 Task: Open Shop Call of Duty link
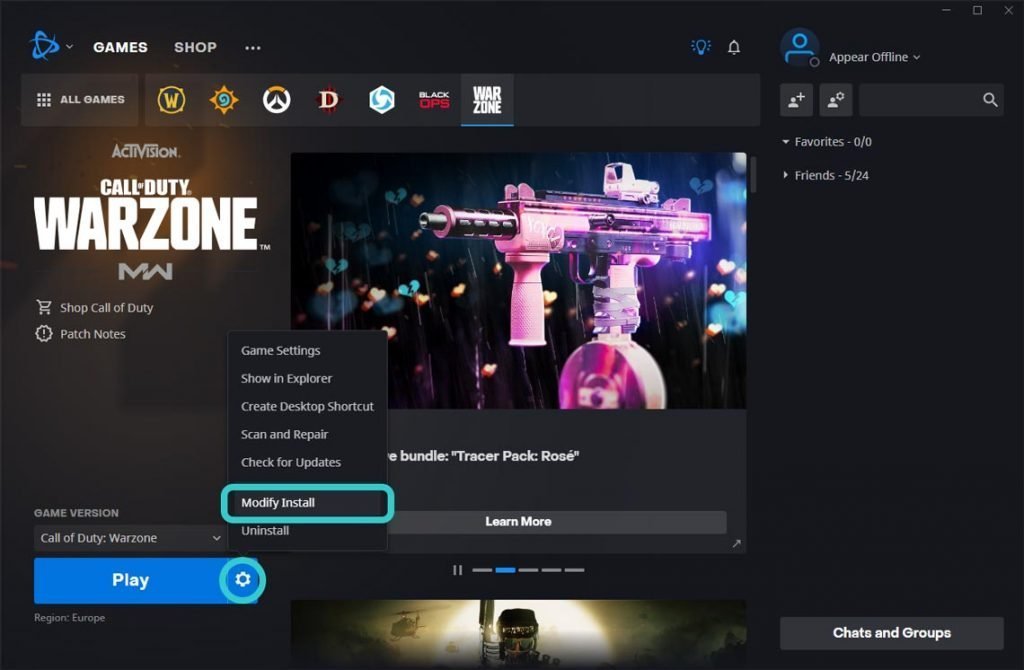[x=95, y=308]
